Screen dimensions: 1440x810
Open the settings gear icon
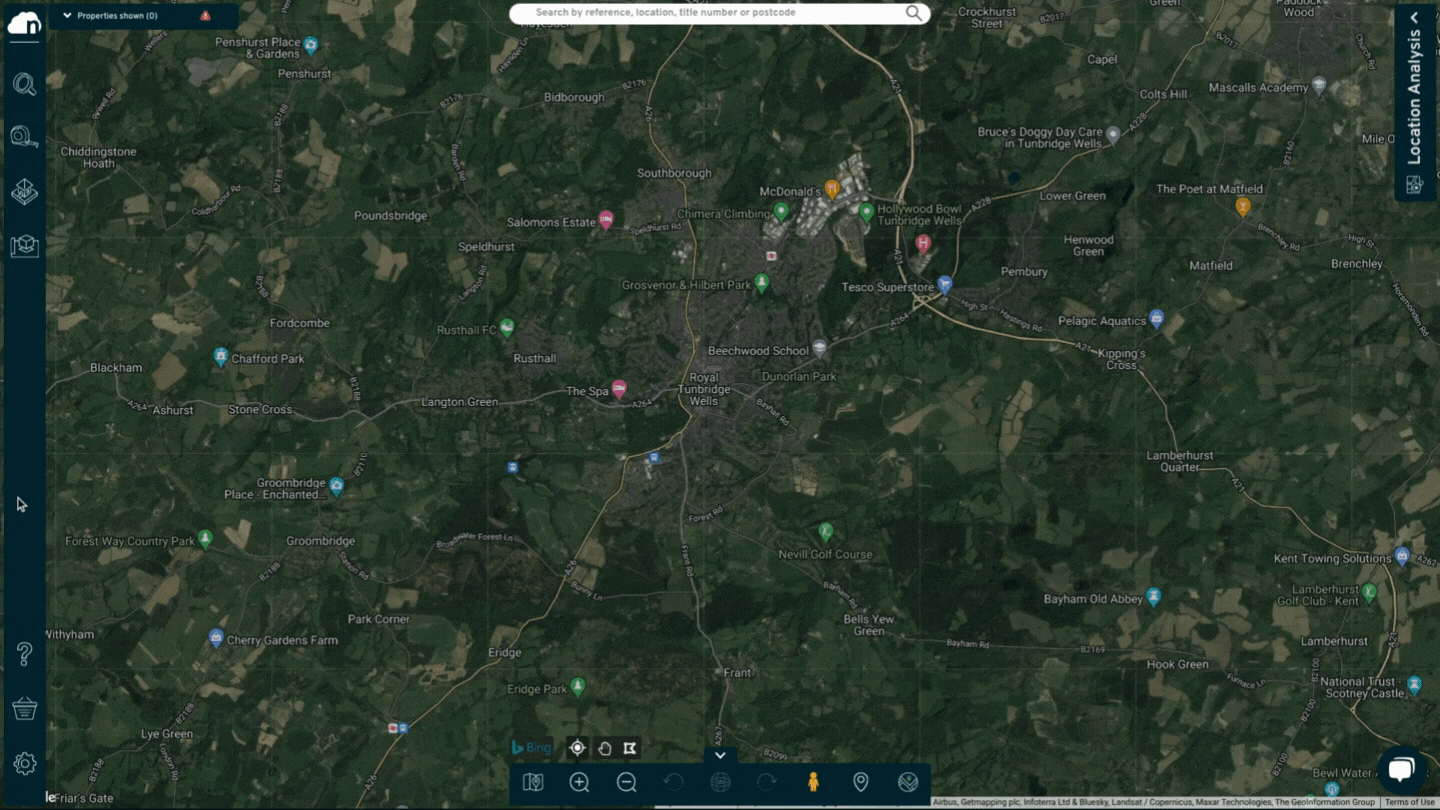[x=24, y=764]
